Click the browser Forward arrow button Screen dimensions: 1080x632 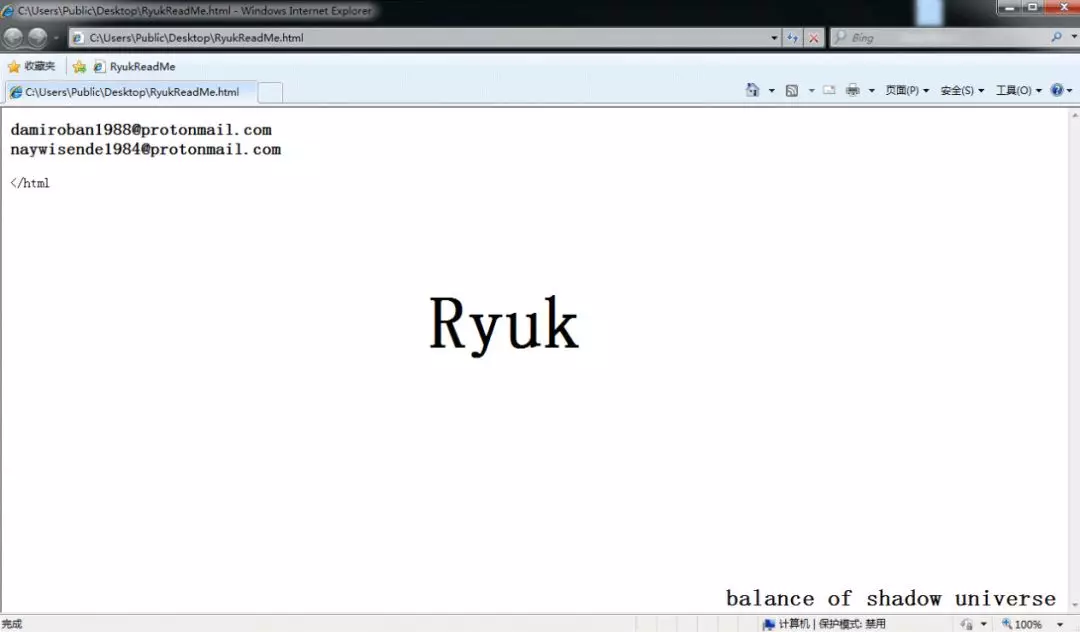click(37, 38)
